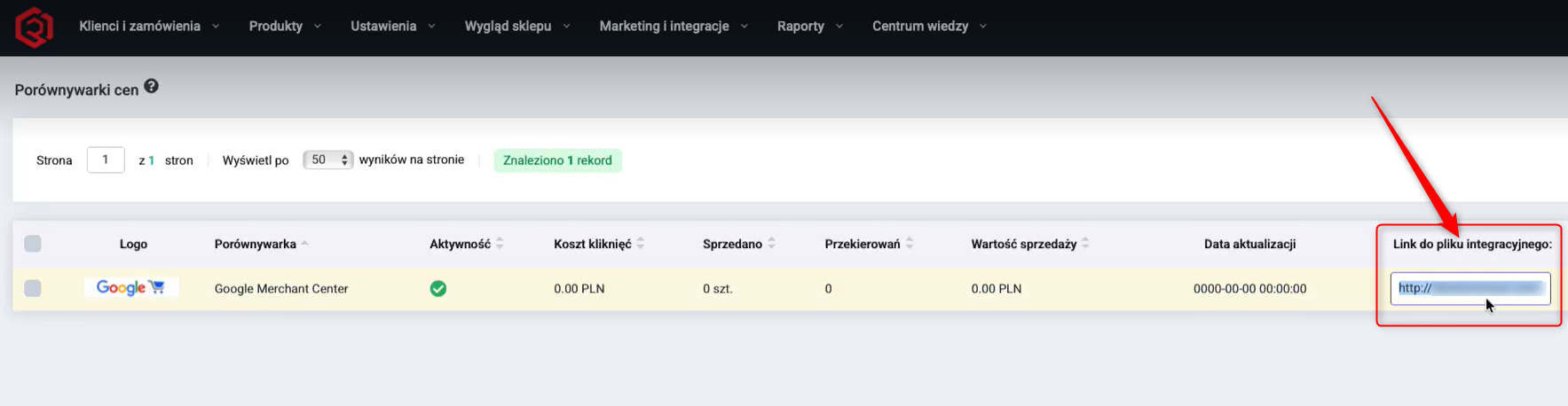This screenshot has width=1568, height=406.
Task: Sort by Koszt kliknięć column arrows
Action: 641,244
